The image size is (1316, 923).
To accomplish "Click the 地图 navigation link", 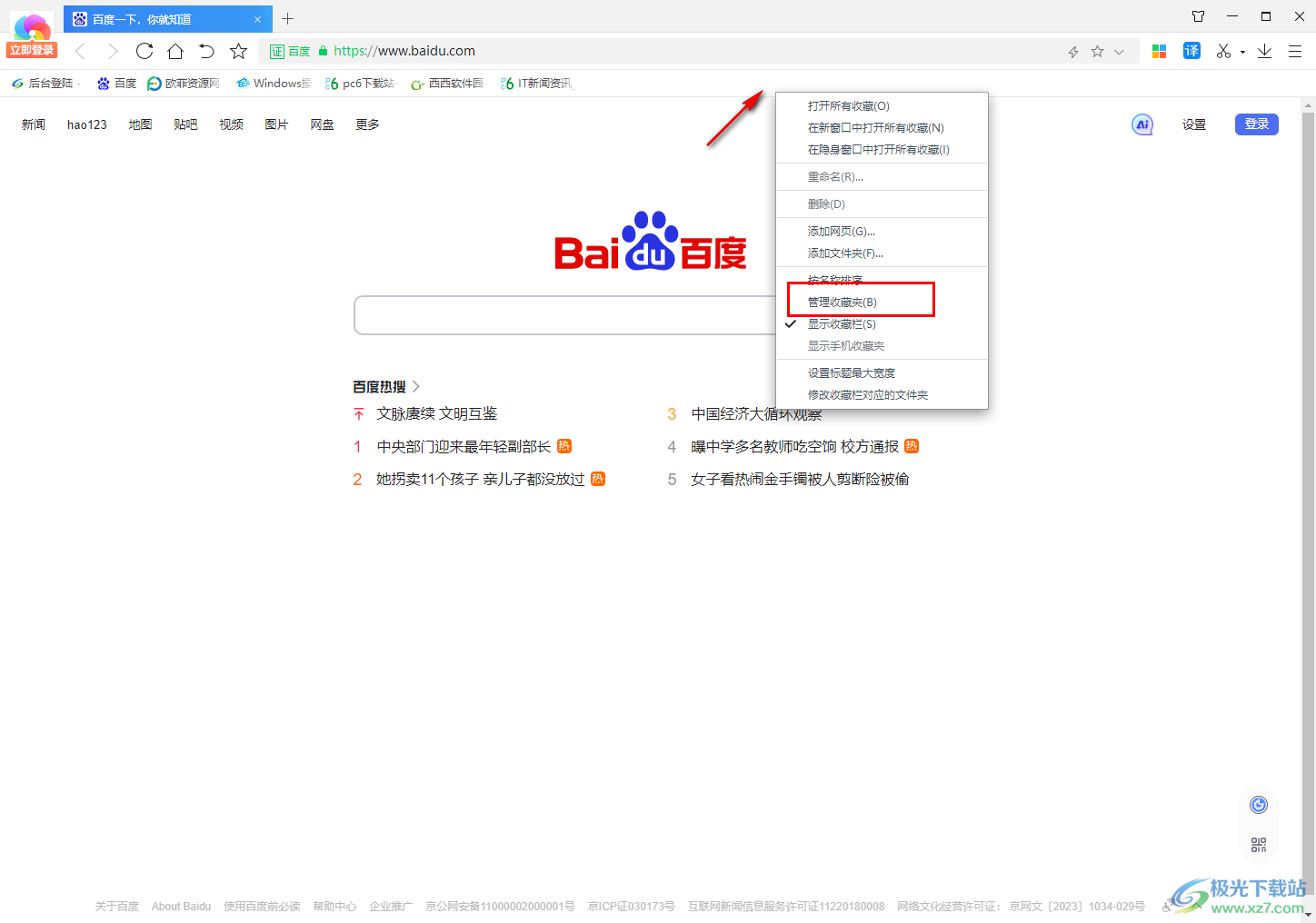I will coord(140,124).
